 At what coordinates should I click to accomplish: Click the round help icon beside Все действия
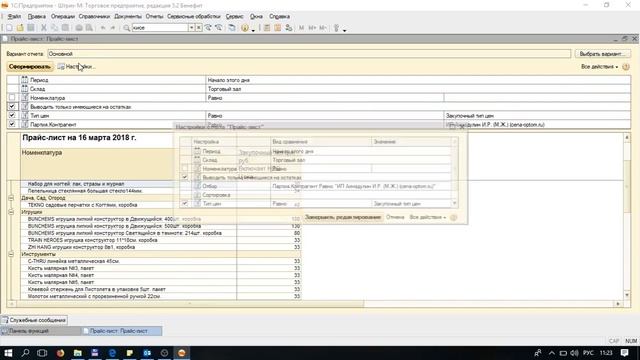click(x=626, y=67)
